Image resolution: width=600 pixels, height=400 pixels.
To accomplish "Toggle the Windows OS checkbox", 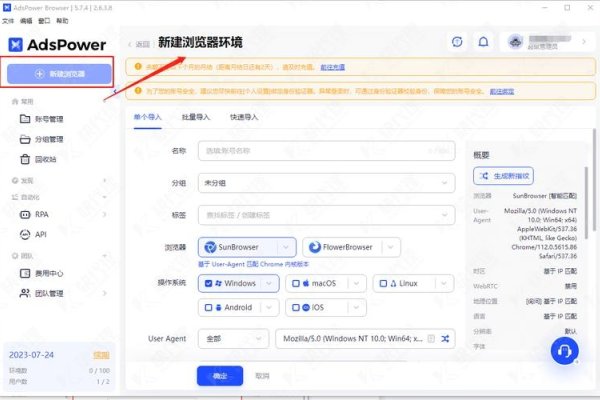I will (x=209, y=284).
